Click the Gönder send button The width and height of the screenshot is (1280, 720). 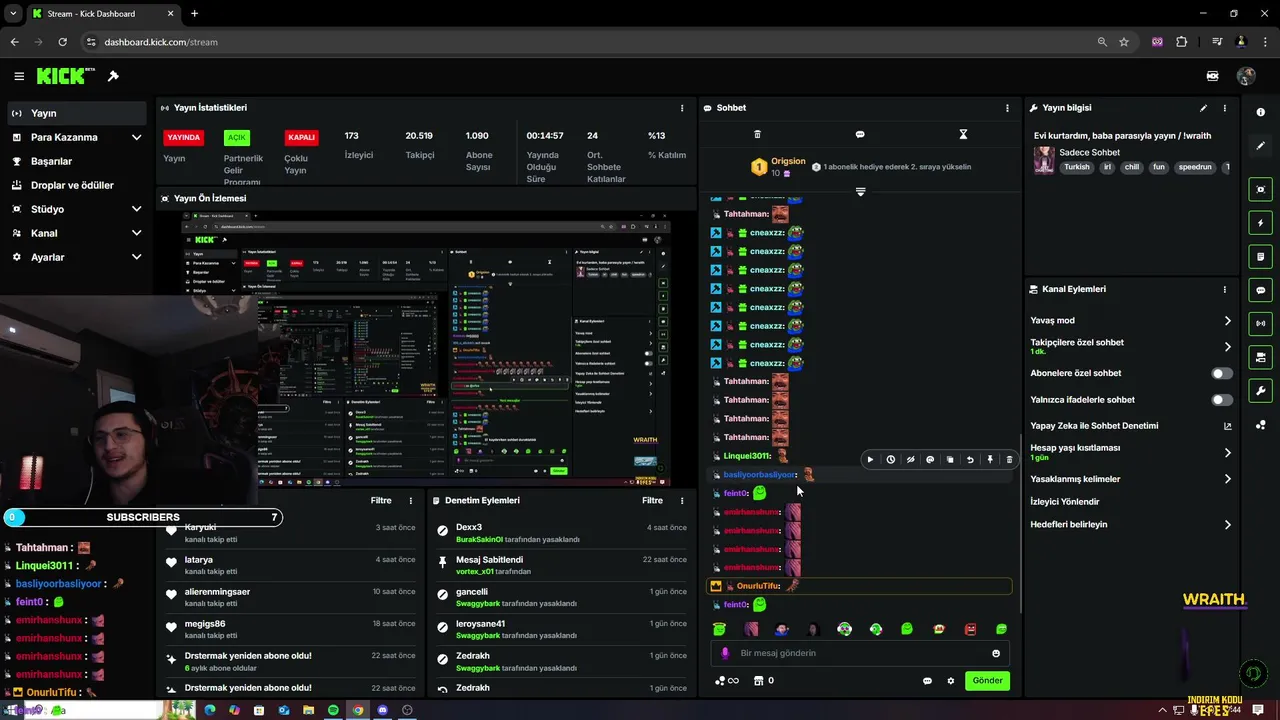(987, 681)
